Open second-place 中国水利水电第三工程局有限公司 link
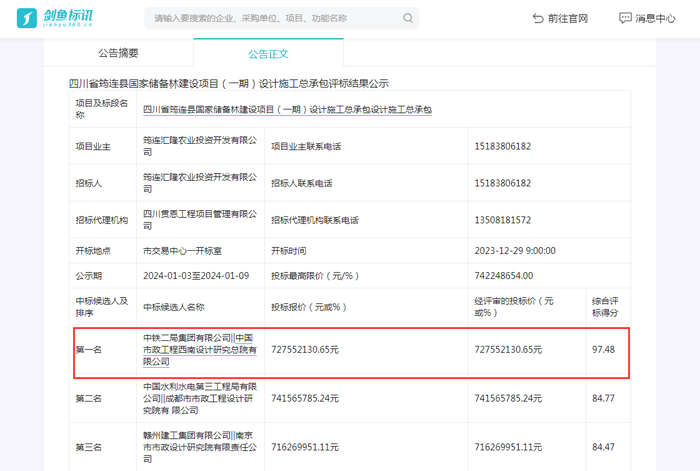Image resolution: width=700 pixels, height=471 pixels. tap(200, 386)
